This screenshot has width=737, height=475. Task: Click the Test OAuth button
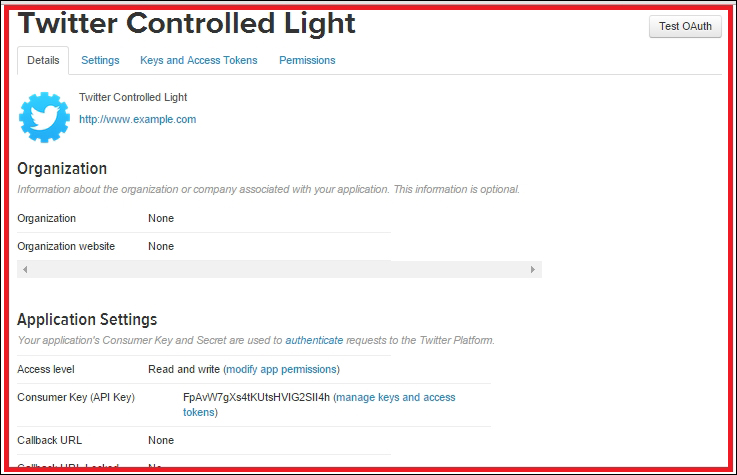pos(685,26)
